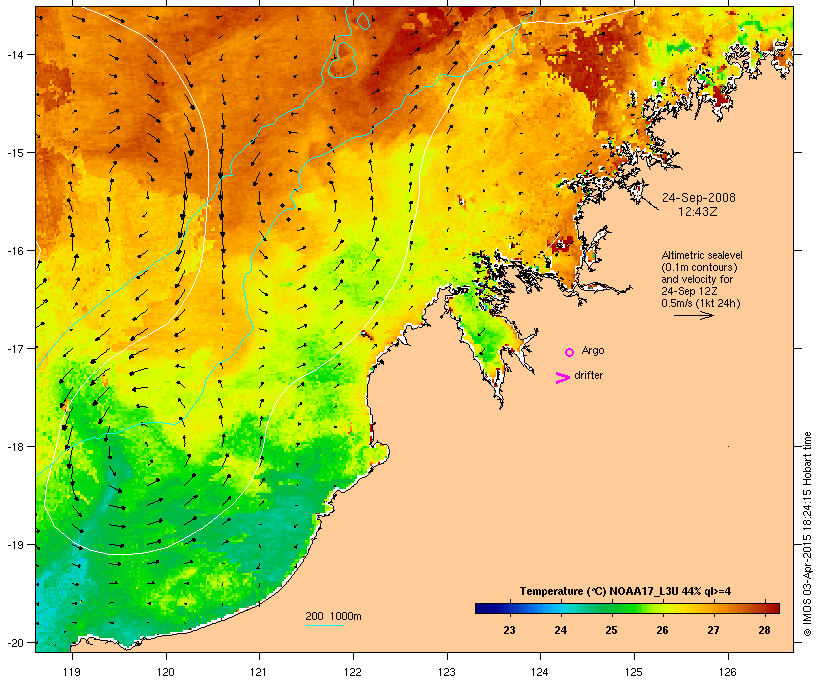Click the longitude axis label 119
This screenshot has width=820, height=680.
pos(72,672)
